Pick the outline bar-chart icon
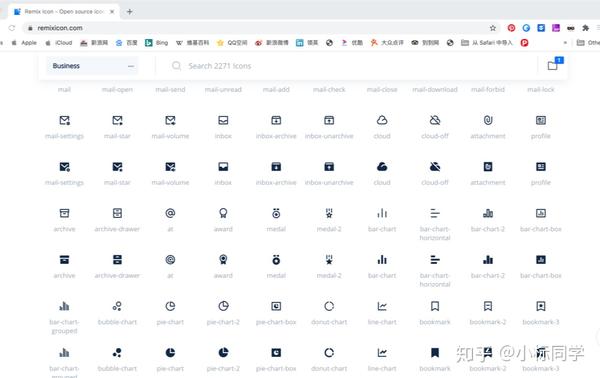This screenshot has height=378, width=600. point(382,213)
